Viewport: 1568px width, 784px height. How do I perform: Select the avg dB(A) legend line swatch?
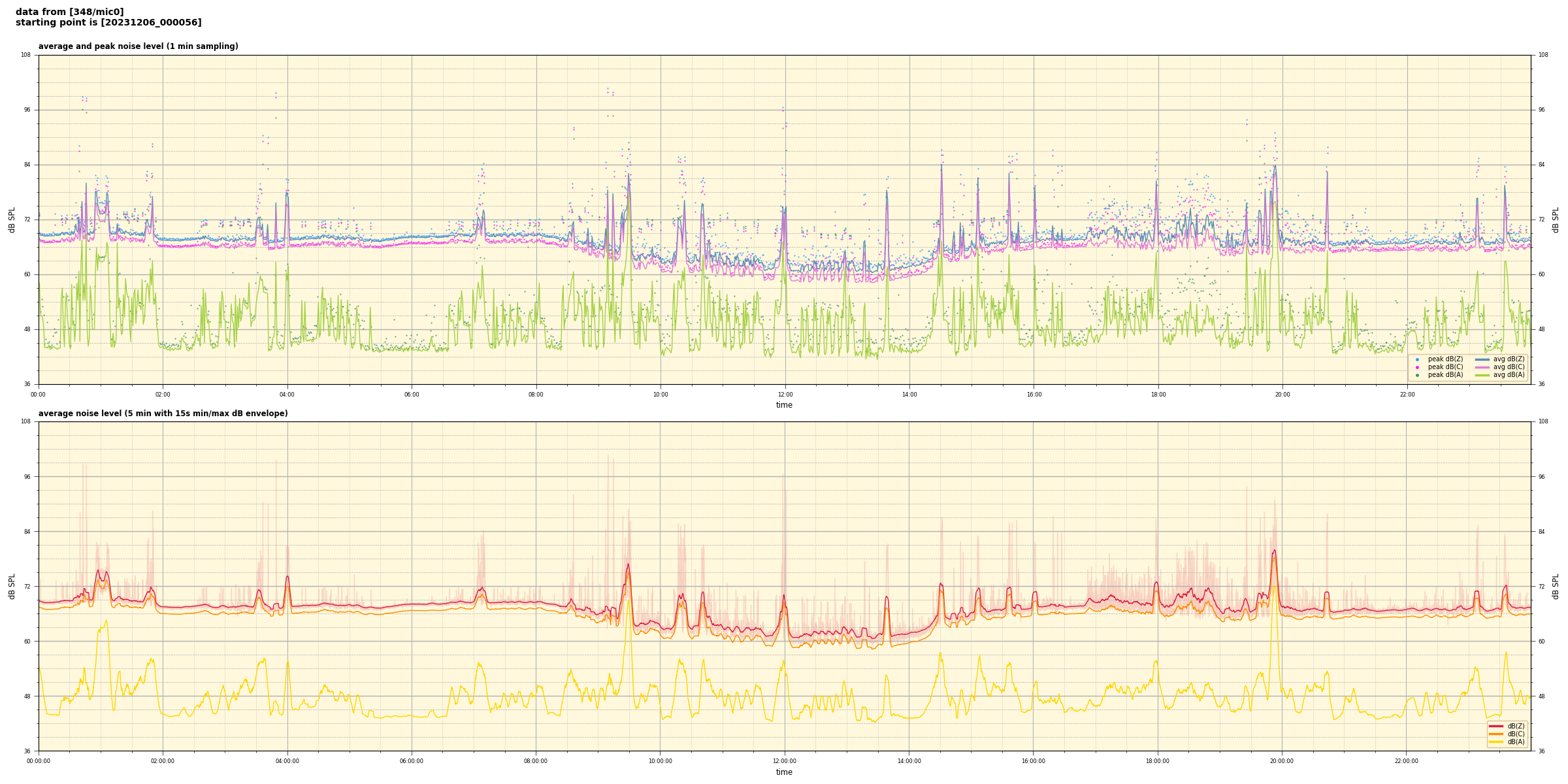pyautogui.click(x=1482, y=375)
